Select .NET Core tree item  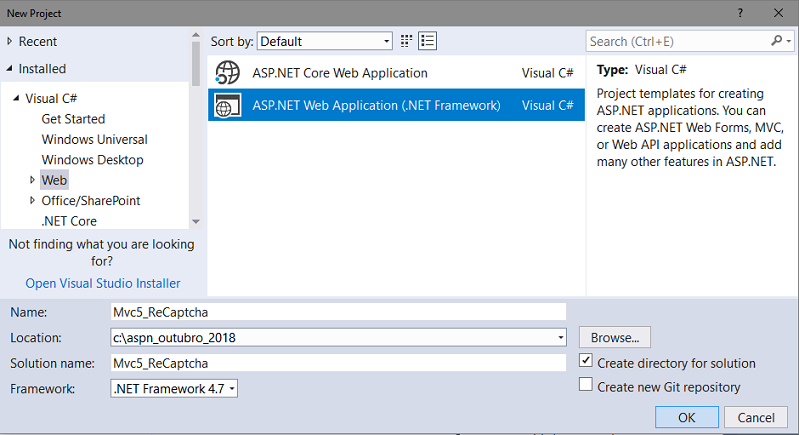(69, 221)
